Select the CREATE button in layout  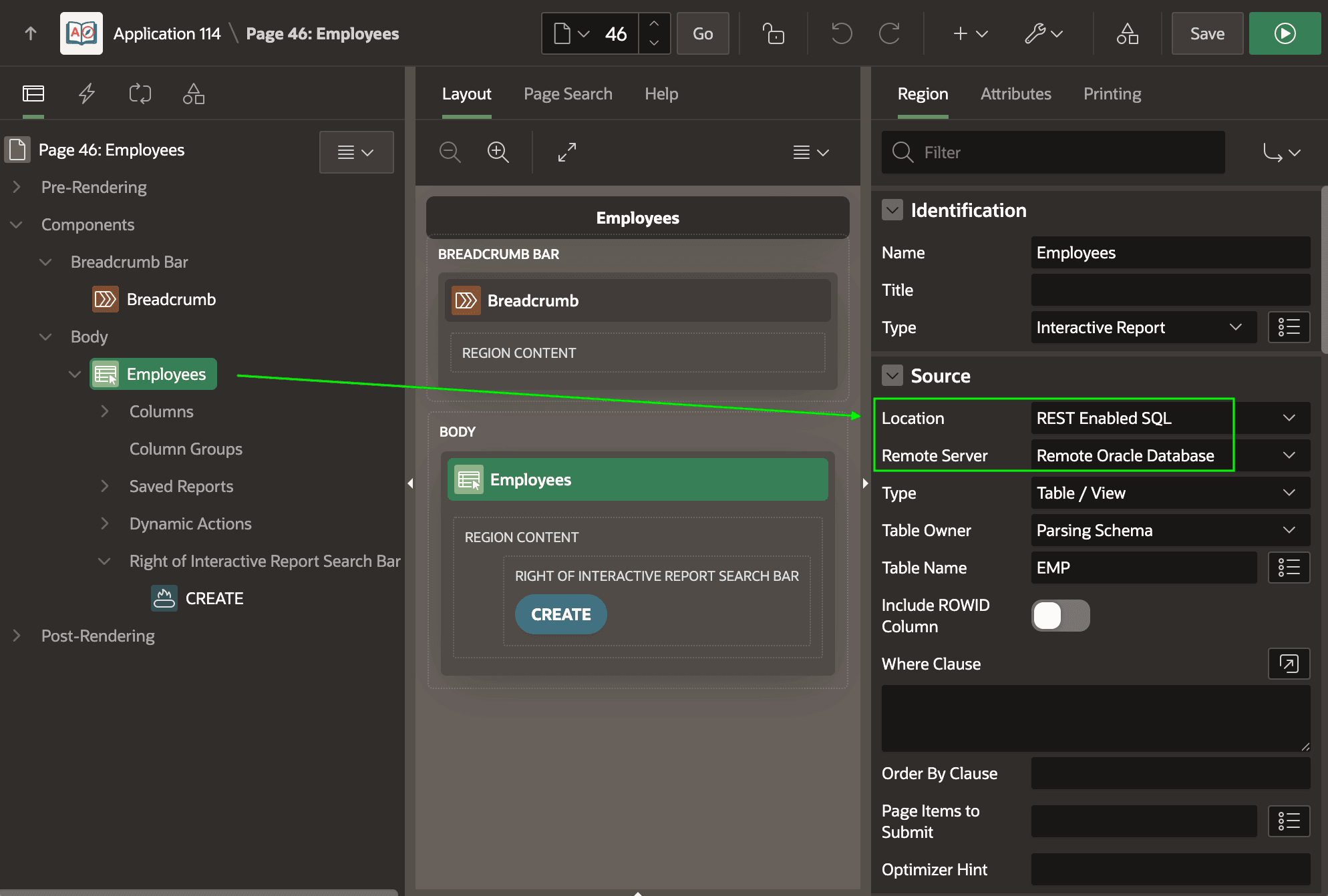[561, 614]
